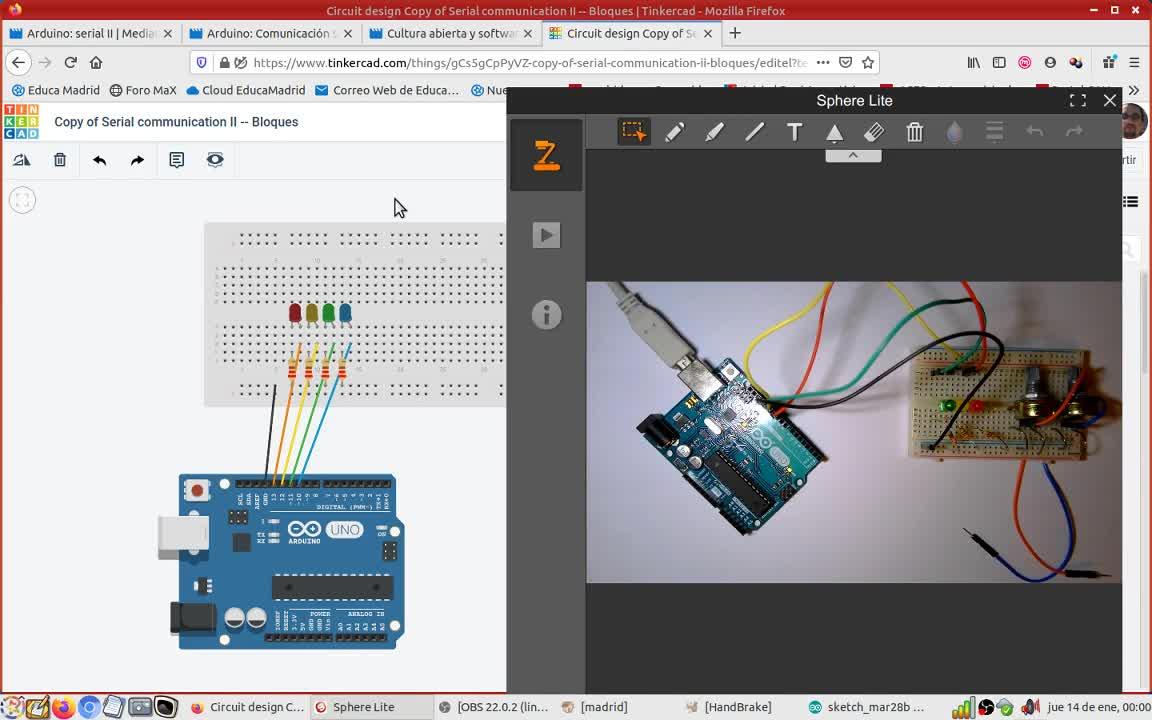The height and width of the screenshot is (720, 1152).
Task: Select the straight line tool
Action: pos(754,132)
